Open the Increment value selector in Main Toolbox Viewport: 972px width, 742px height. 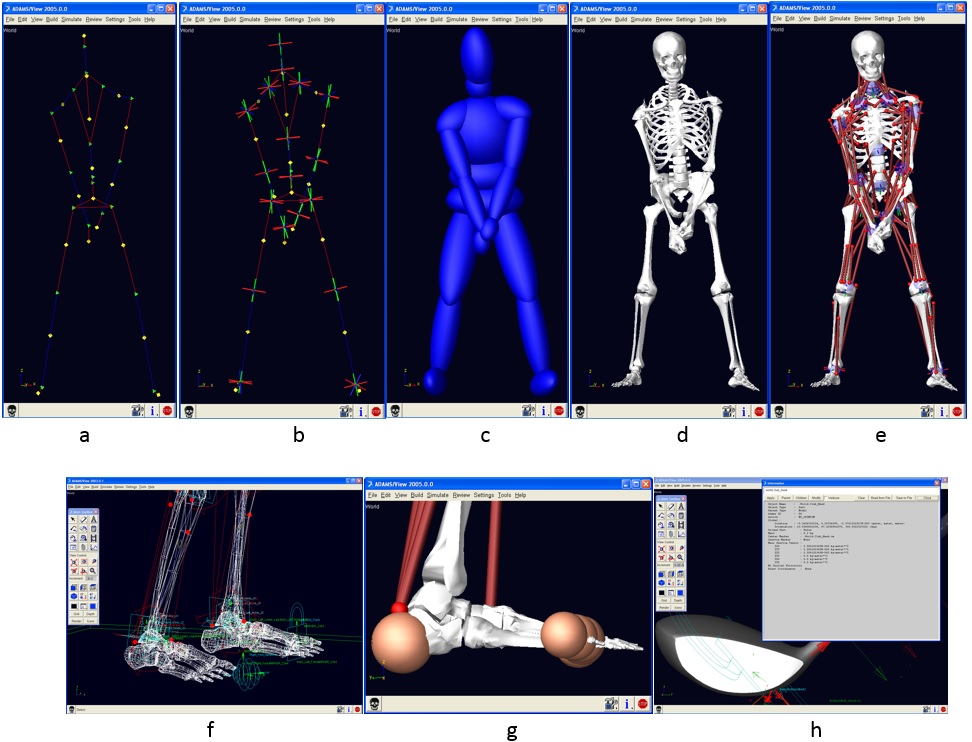(679, 565)
